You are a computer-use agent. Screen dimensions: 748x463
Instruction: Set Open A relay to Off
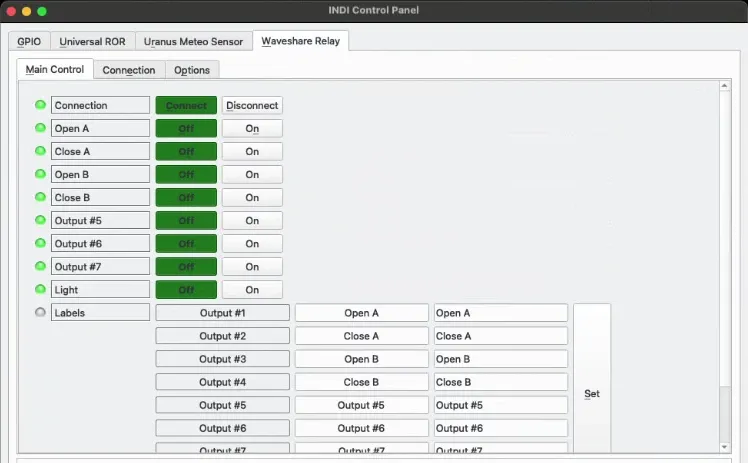coord(186,128)
